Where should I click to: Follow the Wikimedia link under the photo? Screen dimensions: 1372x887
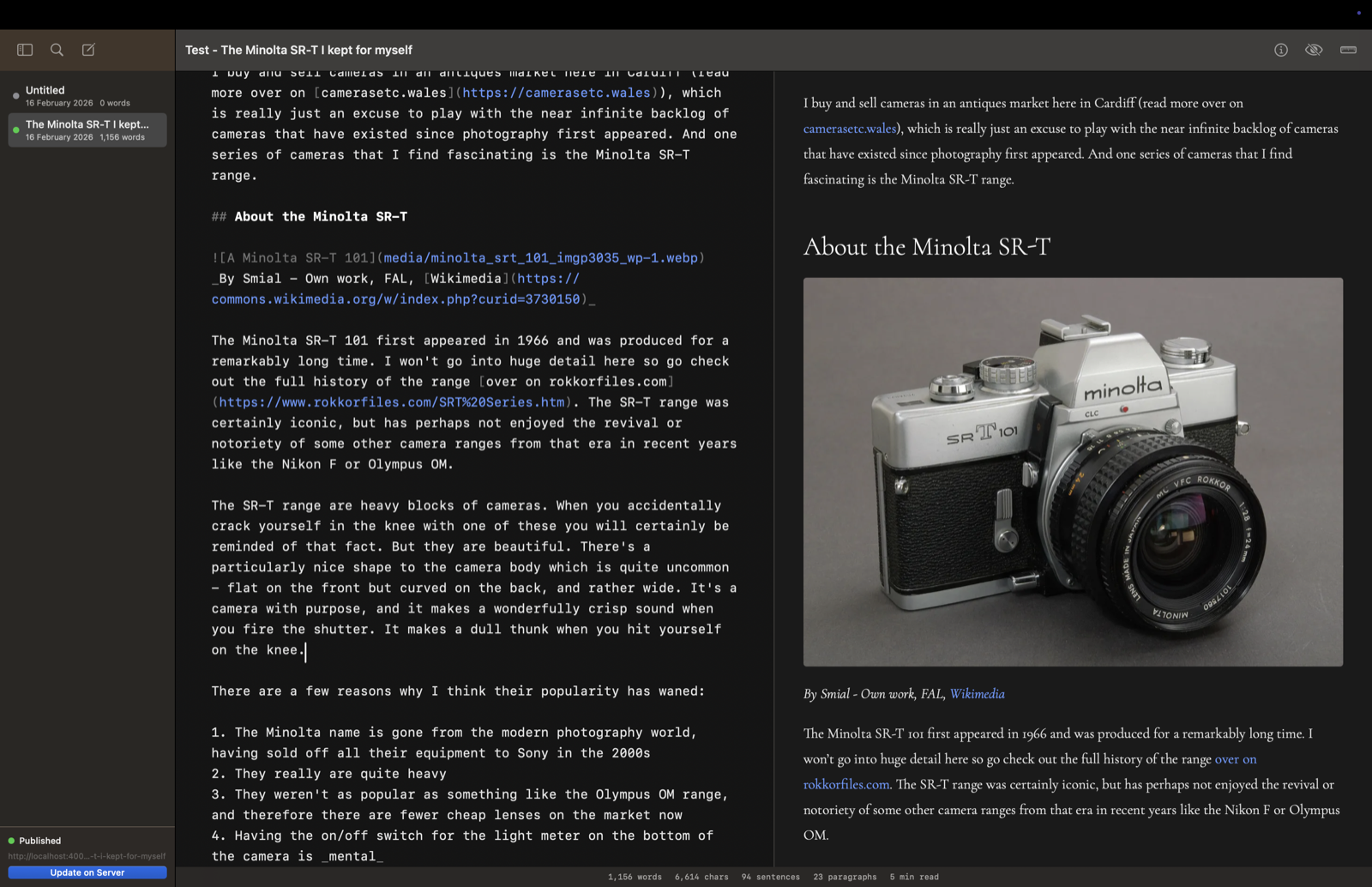pyautogui.click(x=977, y=693)
